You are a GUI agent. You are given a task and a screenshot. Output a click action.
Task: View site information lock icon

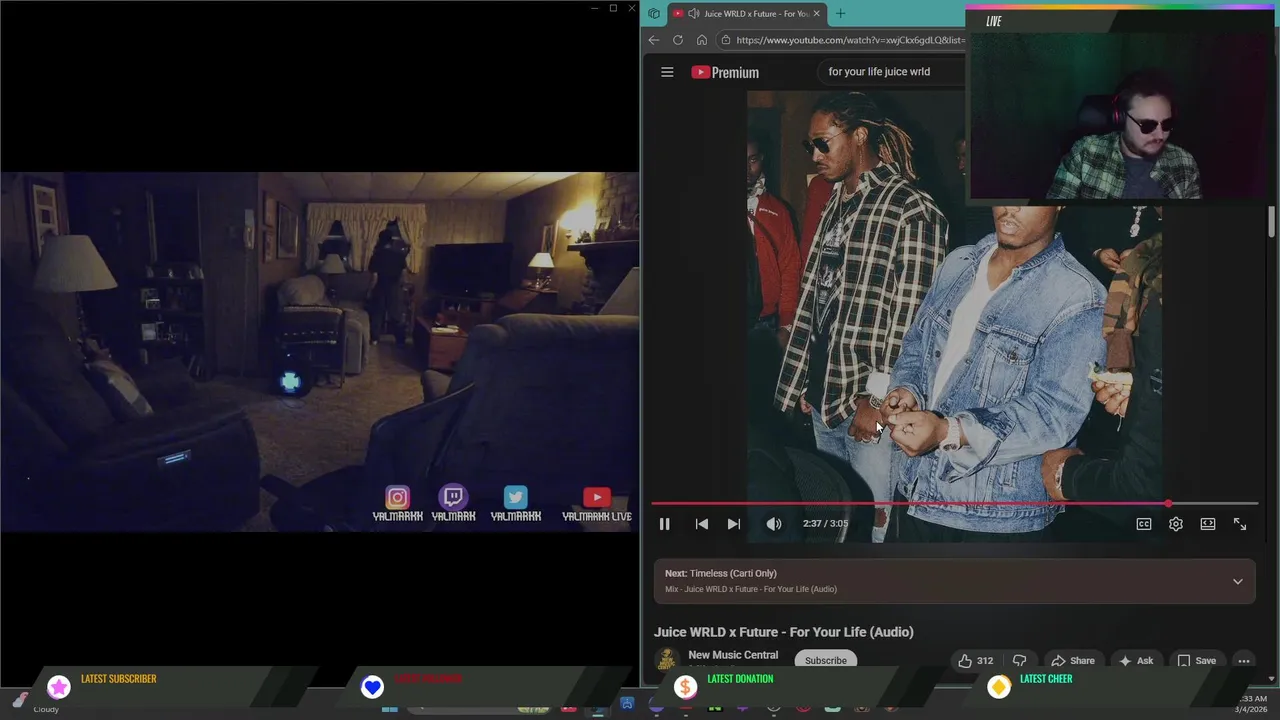tap(726, 40)
